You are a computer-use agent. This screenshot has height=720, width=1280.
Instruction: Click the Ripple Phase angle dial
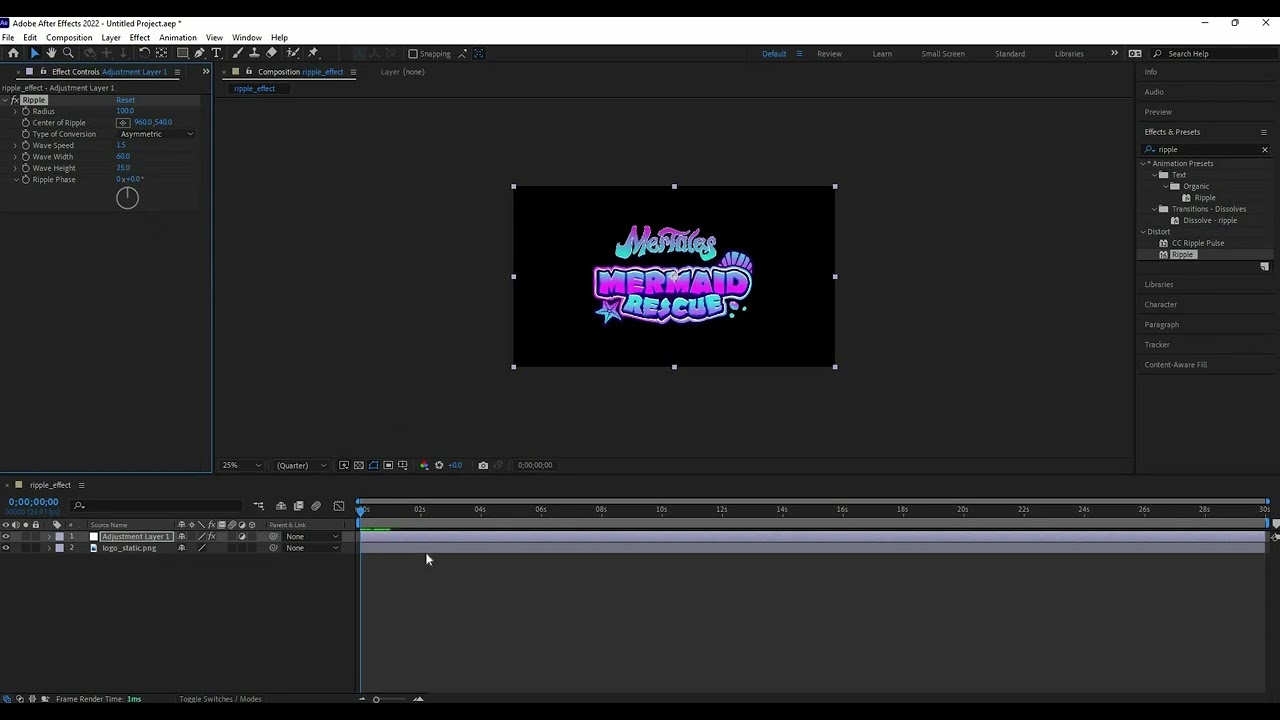128,198
